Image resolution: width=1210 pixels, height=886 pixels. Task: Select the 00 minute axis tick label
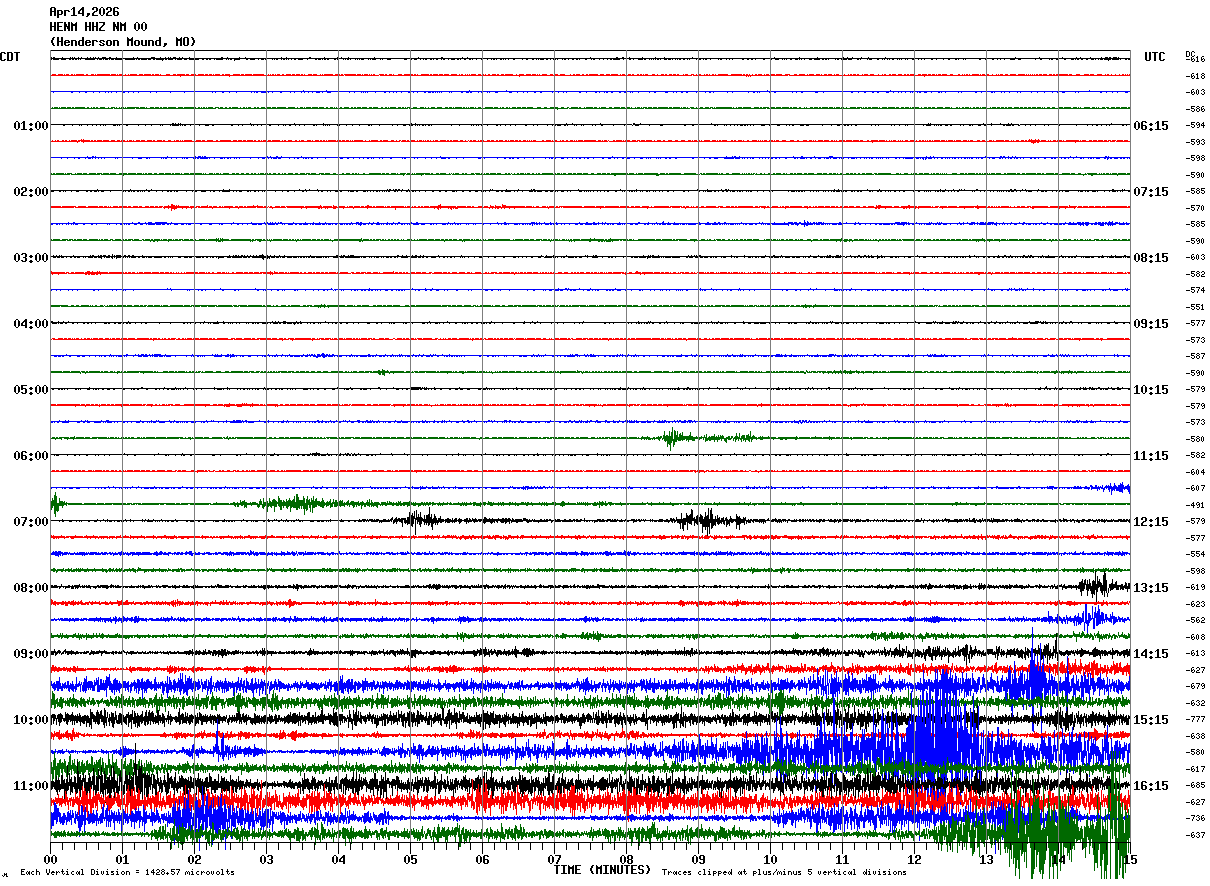click(50, 860)
